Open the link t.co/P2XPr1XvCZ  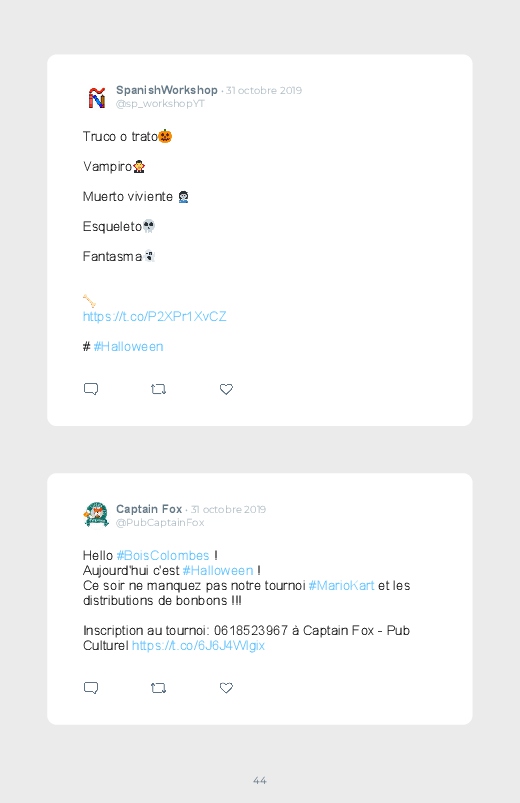point(154,316)
